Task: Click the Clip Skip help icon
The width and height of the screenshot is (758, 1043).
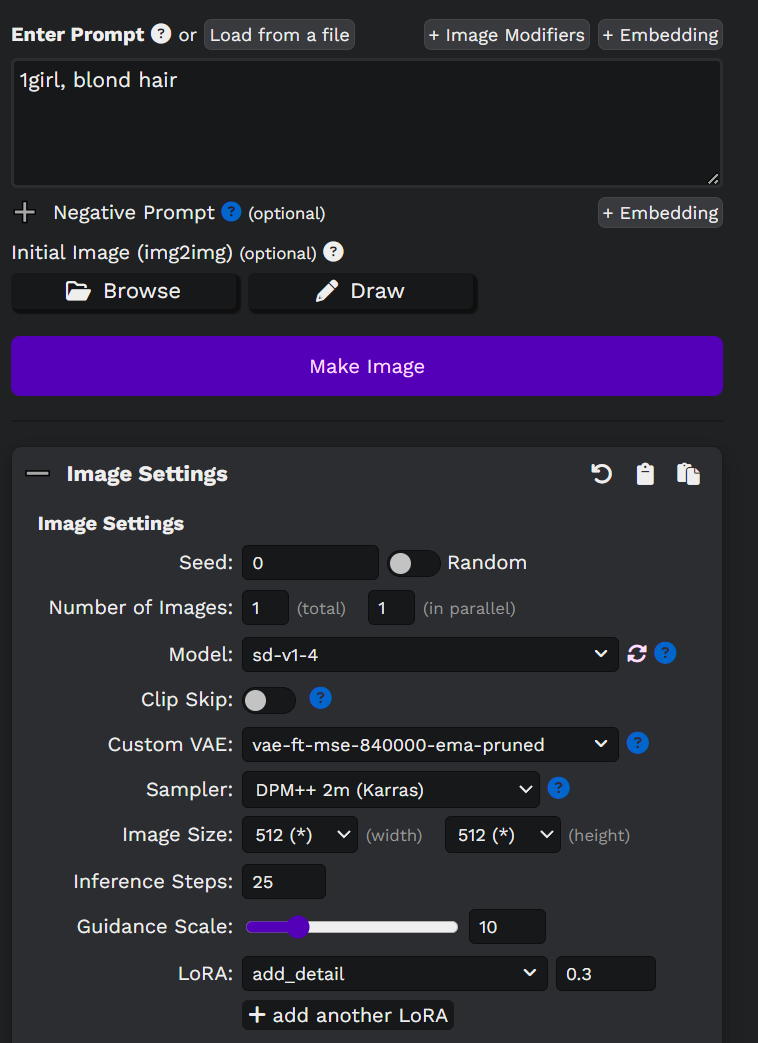Action: (320, 698)
